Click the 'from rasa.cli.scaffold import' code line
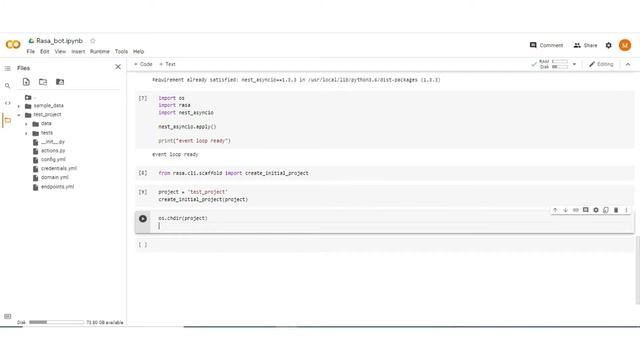Screen dimensions: 640x360 (233, 173)
